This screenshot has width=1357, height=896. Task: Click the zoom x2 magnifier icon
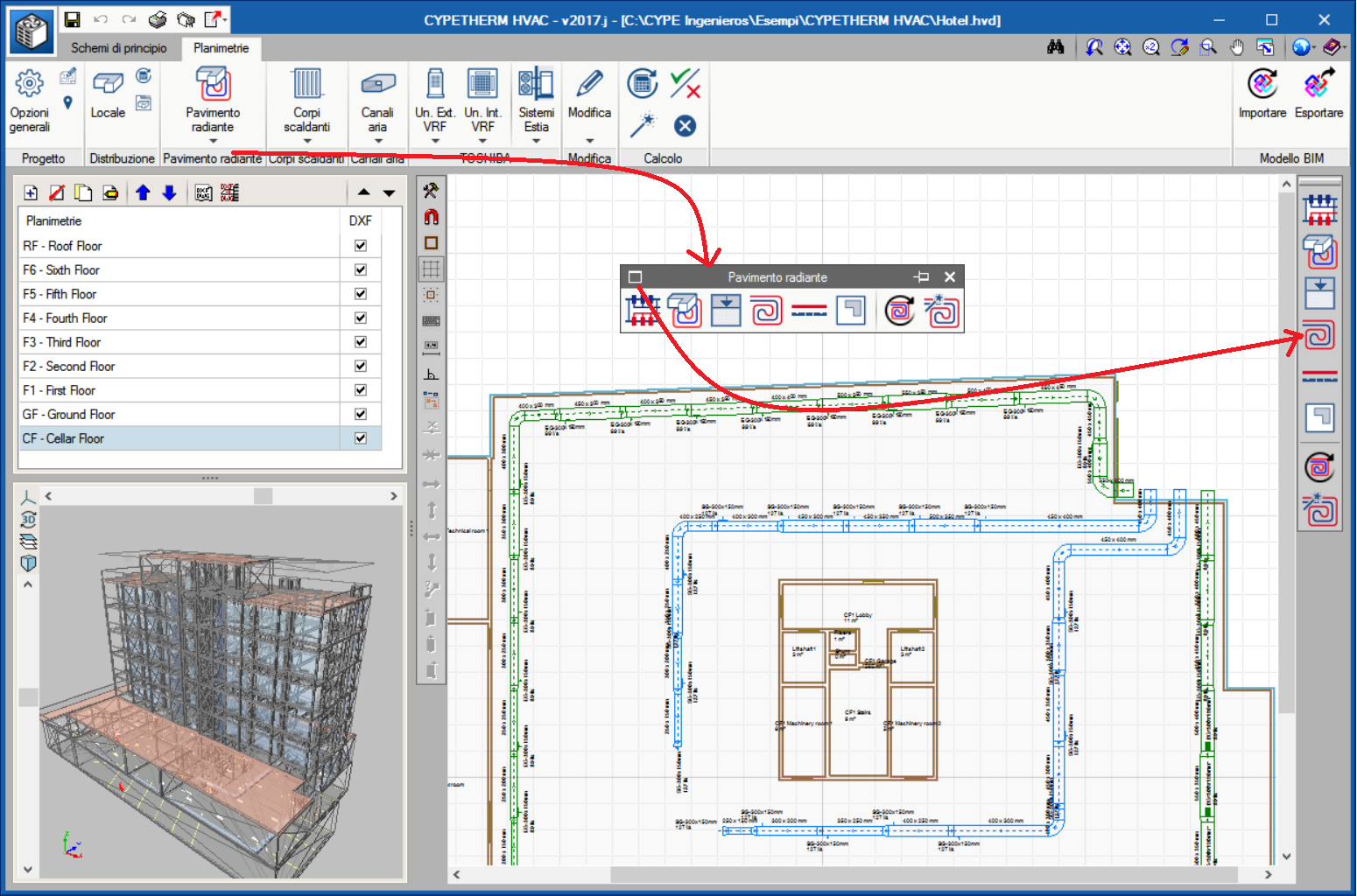pos(1151,47)
